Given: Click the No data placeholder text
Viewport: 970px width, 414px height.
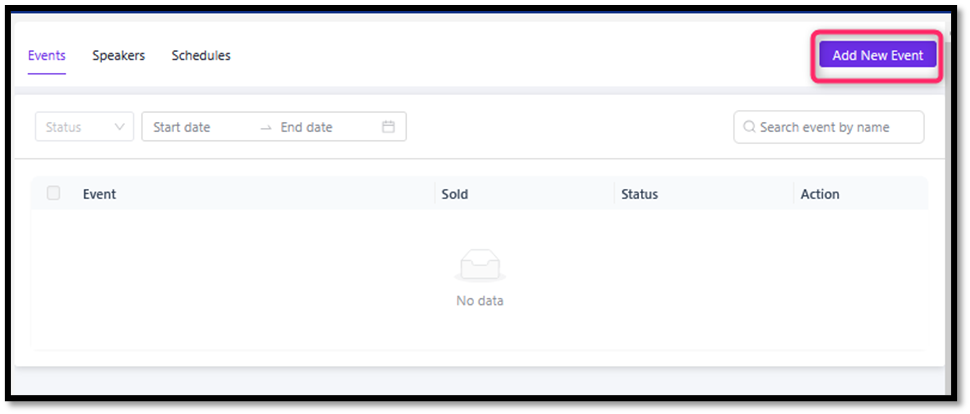Looking at the screenshot, I should (480, 300).
